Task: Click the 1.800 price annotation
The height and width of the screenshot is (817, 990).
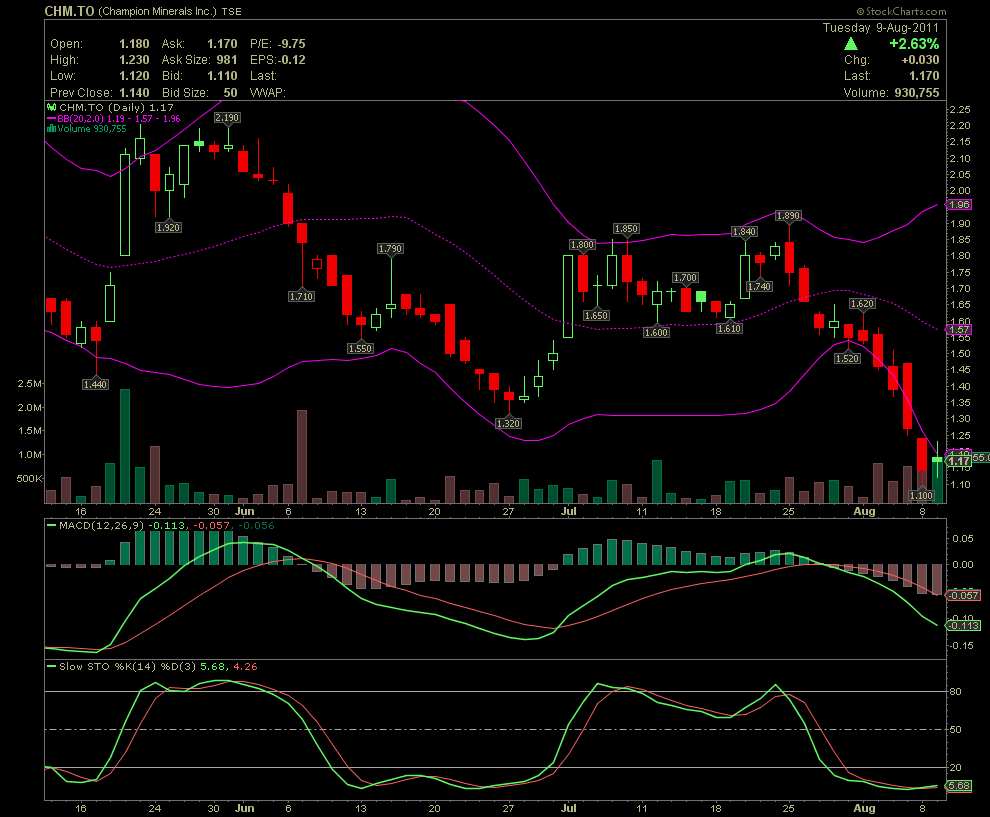Action: pyautogui.click(x=582, y=244)
